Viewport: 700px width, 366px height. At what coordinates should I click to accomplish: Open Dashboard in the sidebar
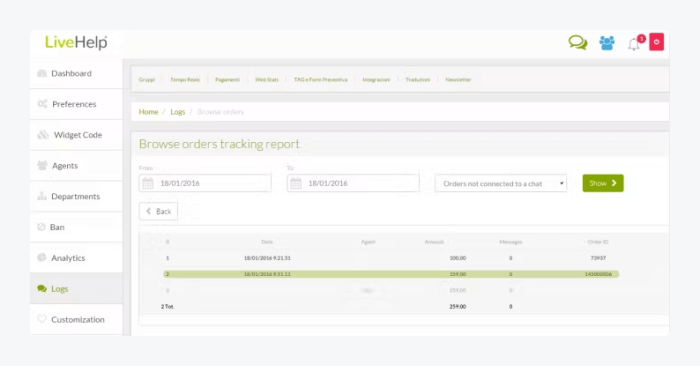pyautogui.click(x=76, y=74)
